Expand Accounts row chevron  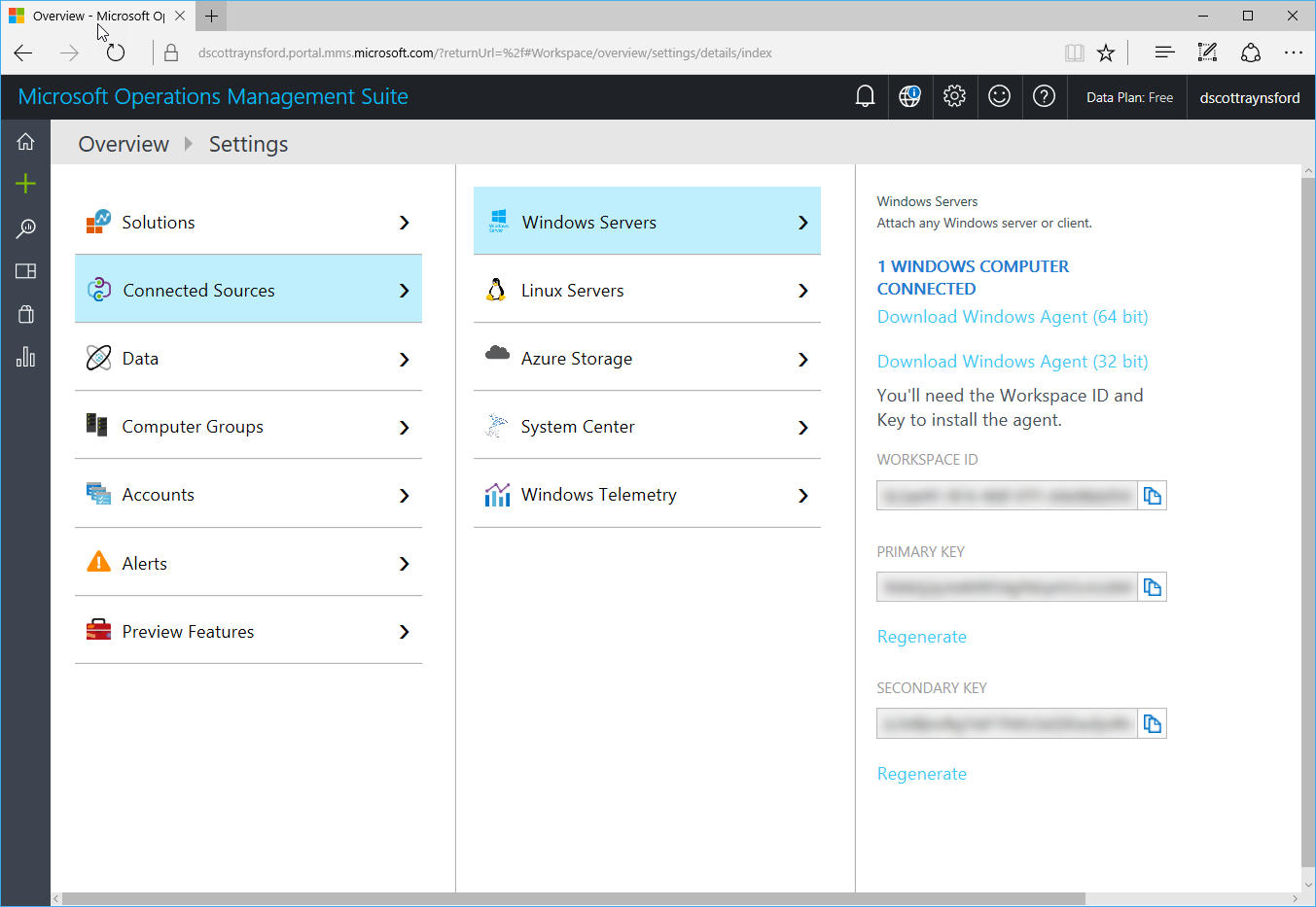405,496
